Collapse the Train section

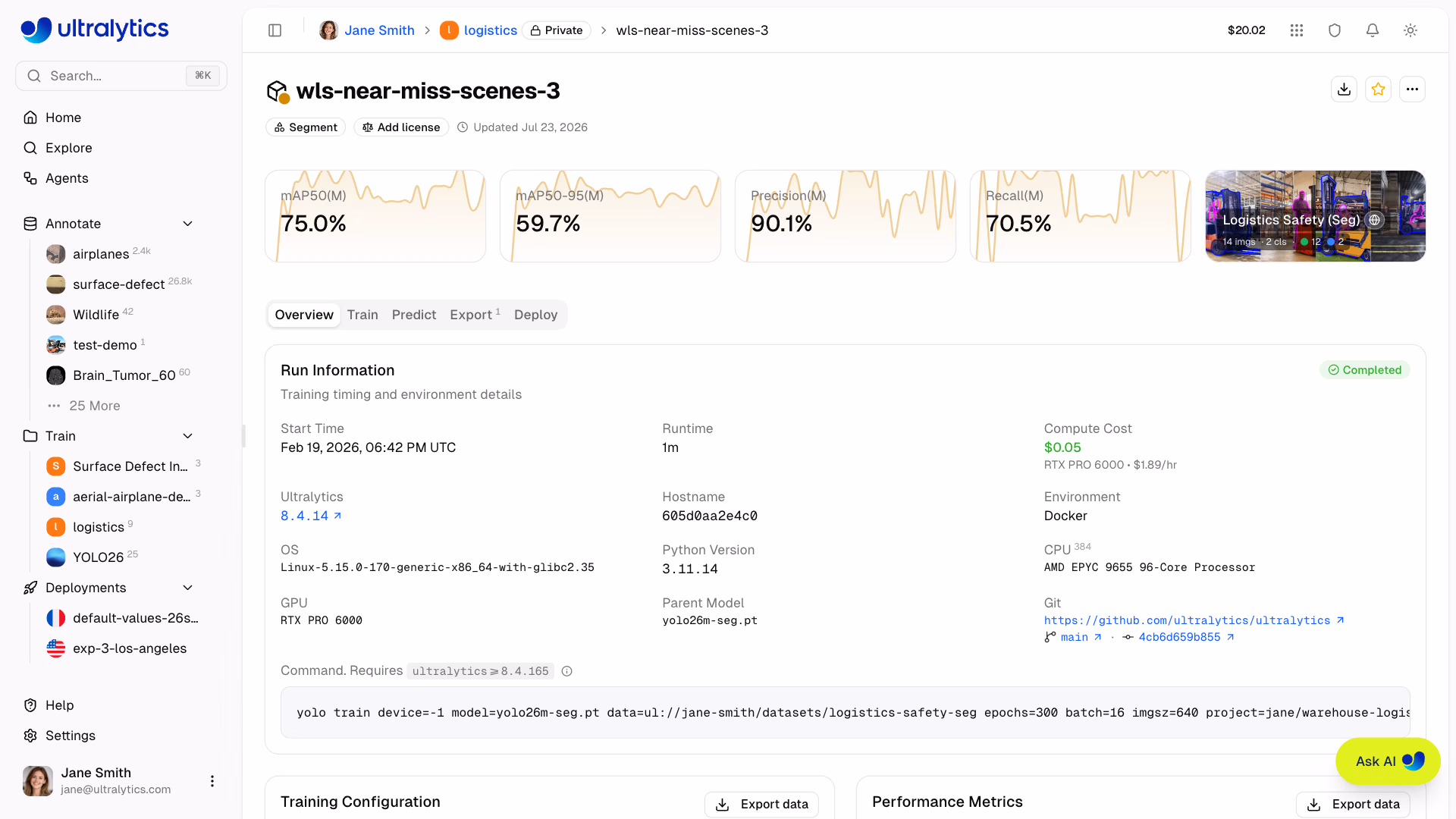coord(188,436)
